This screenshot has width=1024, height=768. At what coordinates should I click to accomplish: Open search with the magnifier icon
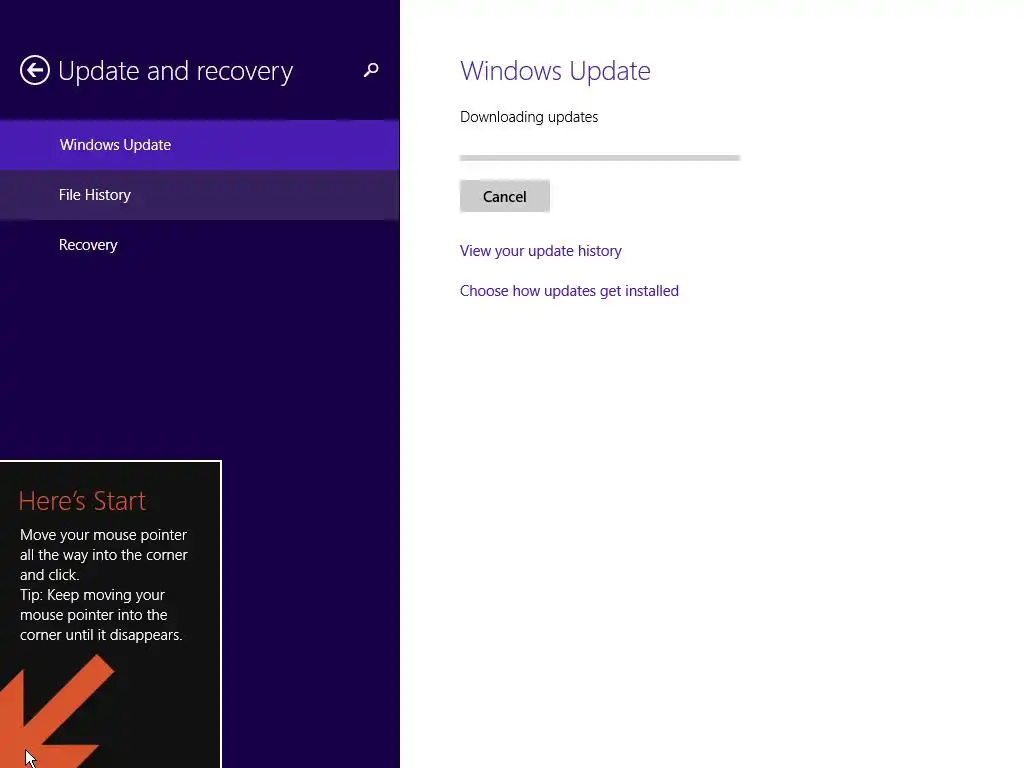point(371,70)
